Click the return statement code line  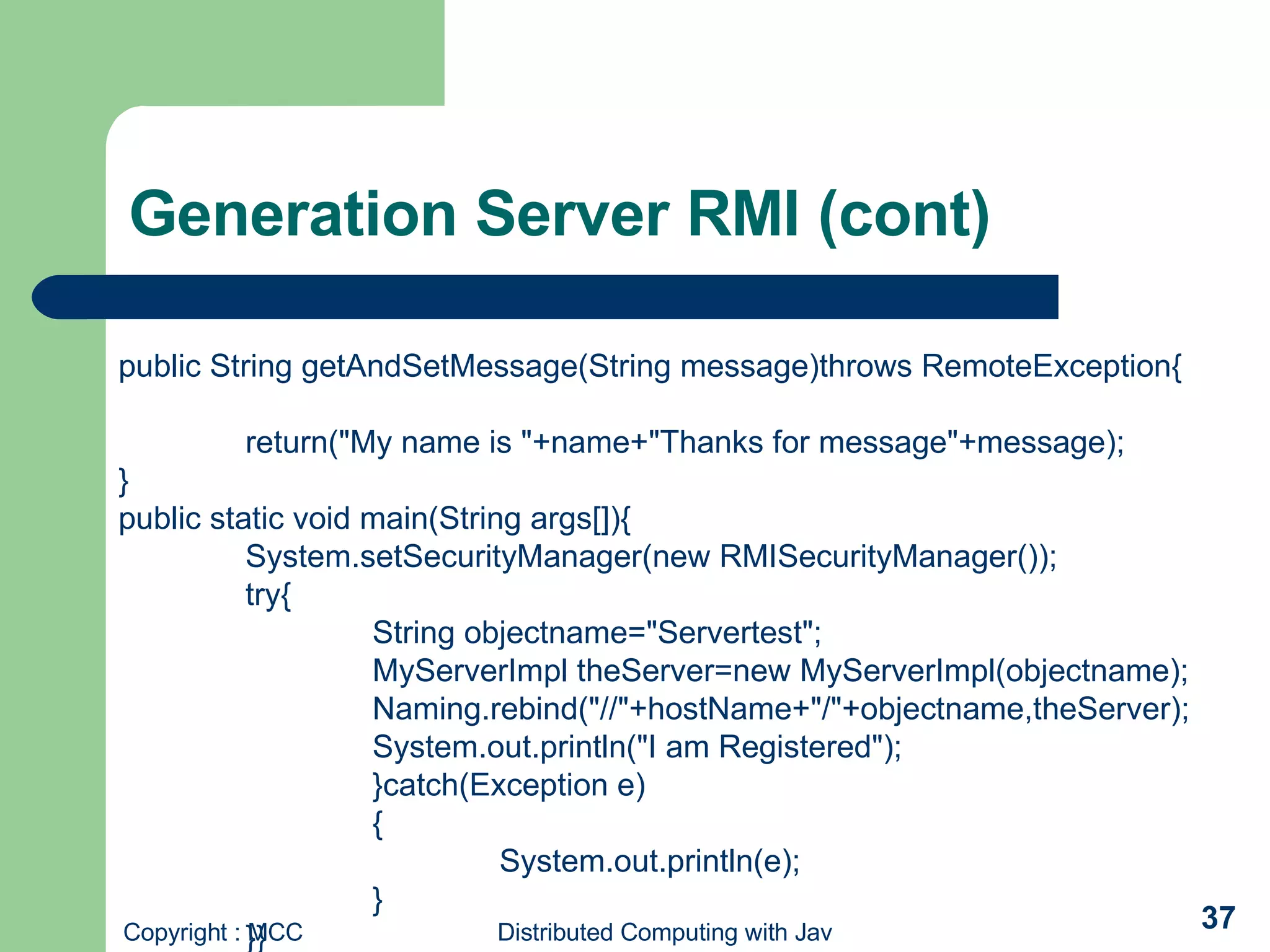click(684, 443)
